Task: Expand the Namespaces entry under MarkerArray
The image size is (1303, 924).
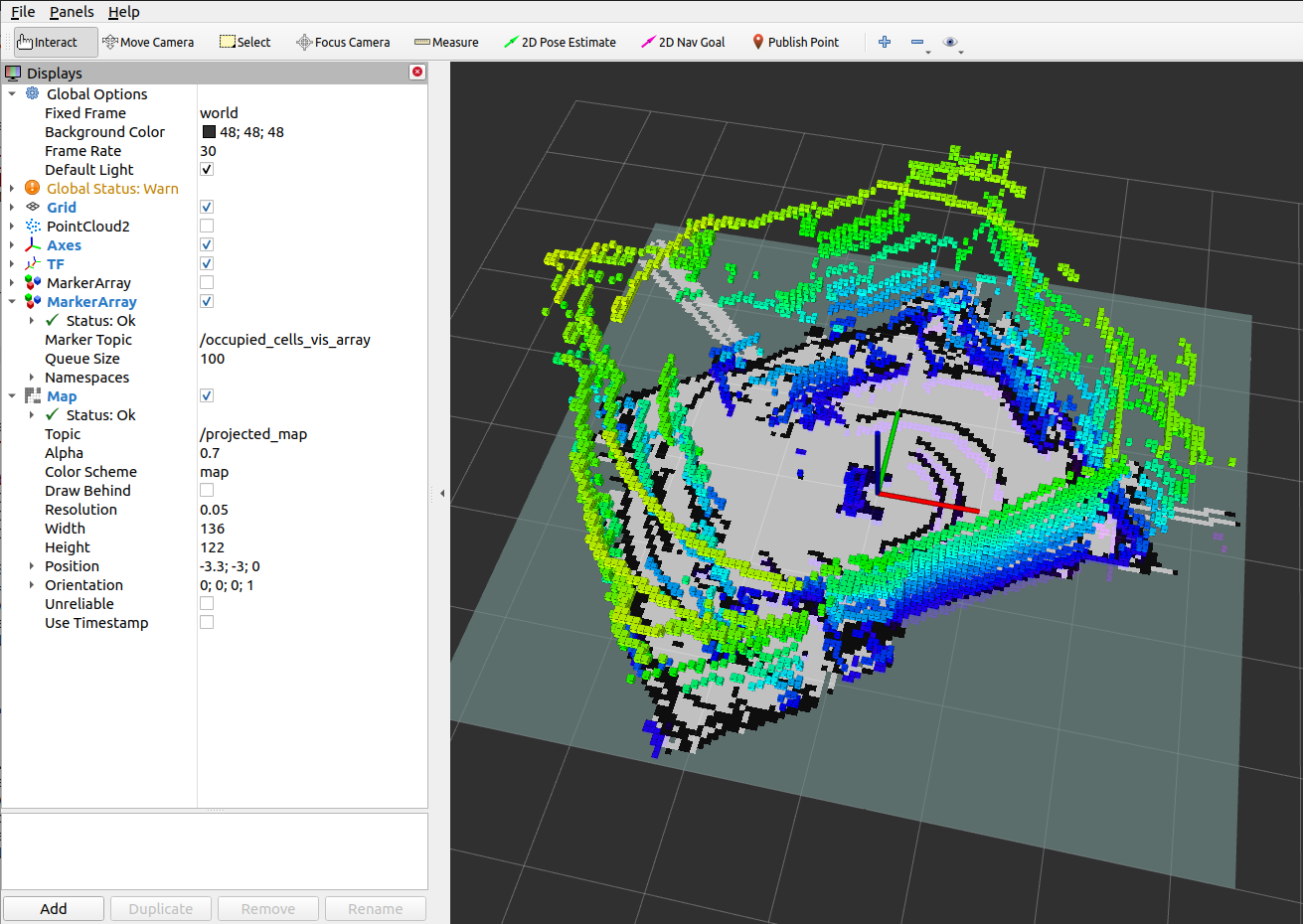Action: tap(30, 377)
